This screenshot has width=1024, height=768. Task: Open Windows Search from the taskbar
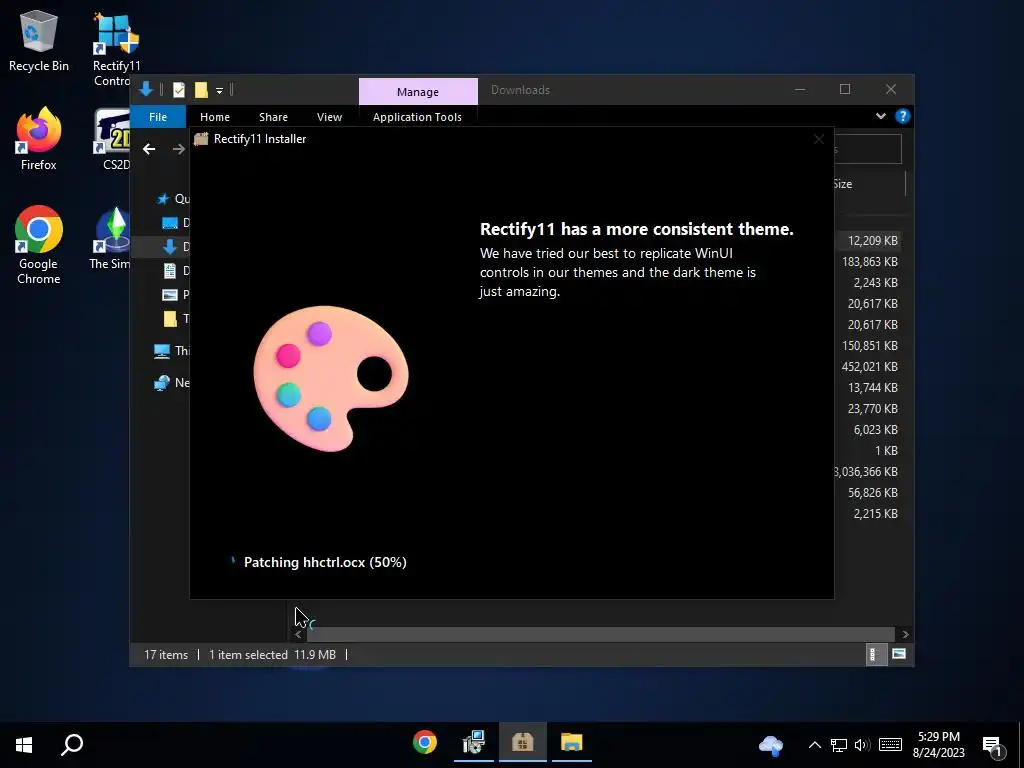coord(72,744)
